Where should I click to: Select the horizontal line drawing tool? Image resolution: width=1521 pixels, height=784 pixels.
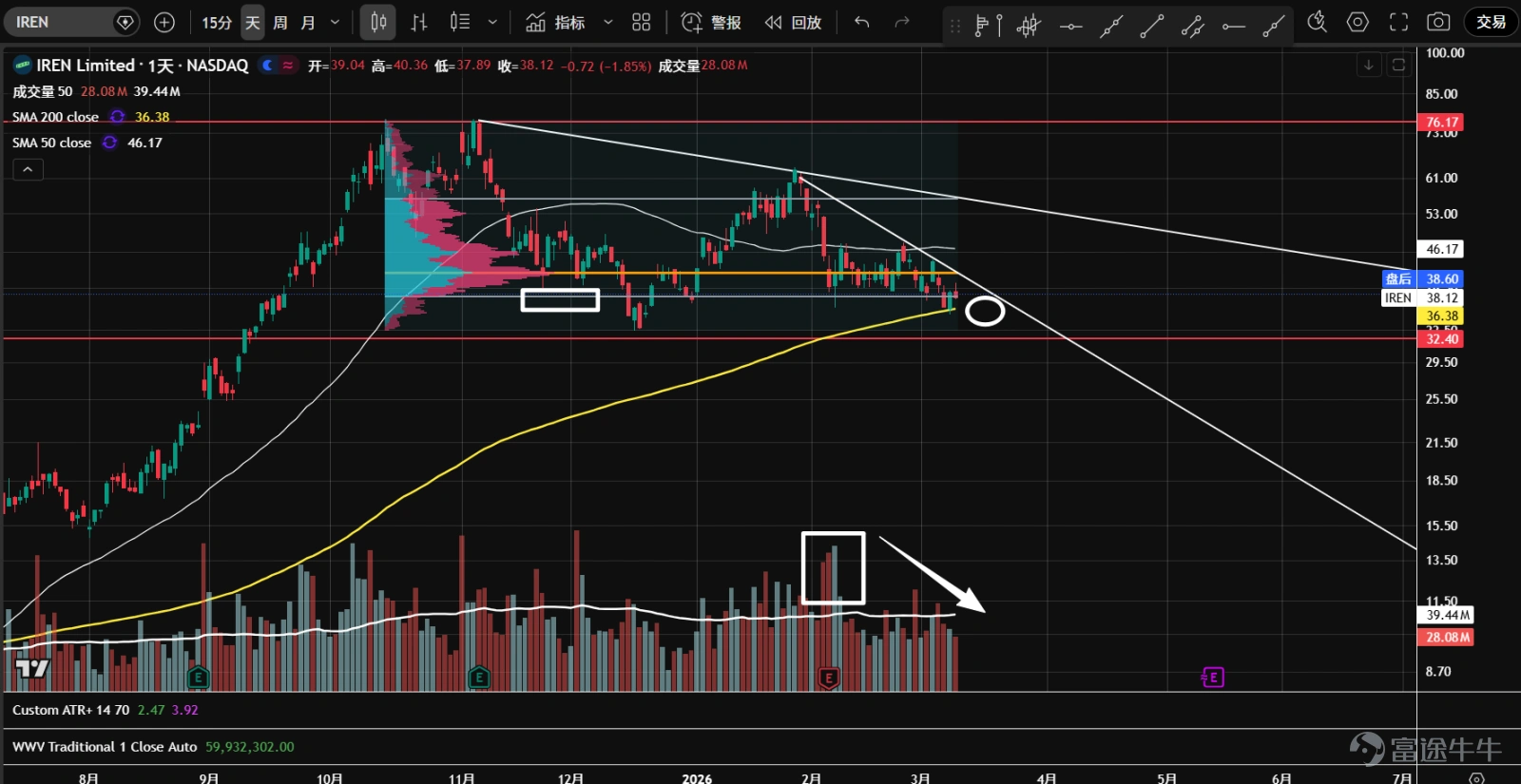click(x=1070, y=26)
